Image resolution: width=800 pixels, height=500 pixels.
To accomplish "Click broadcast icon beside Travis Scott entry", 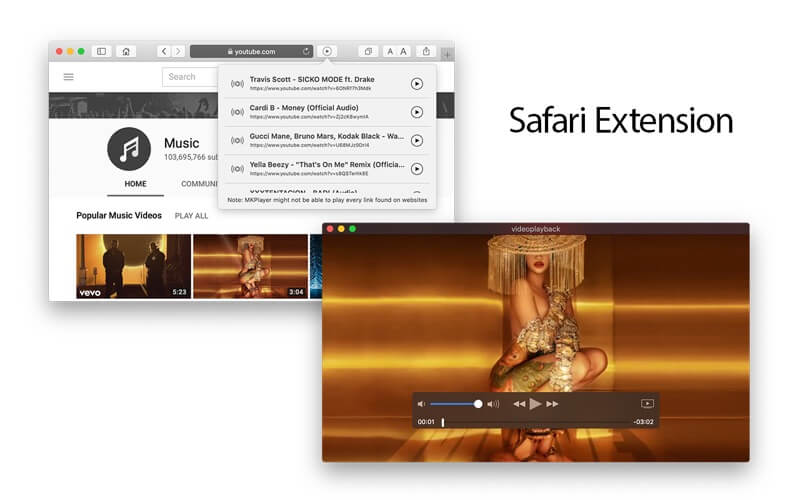I will coord(237,84).
